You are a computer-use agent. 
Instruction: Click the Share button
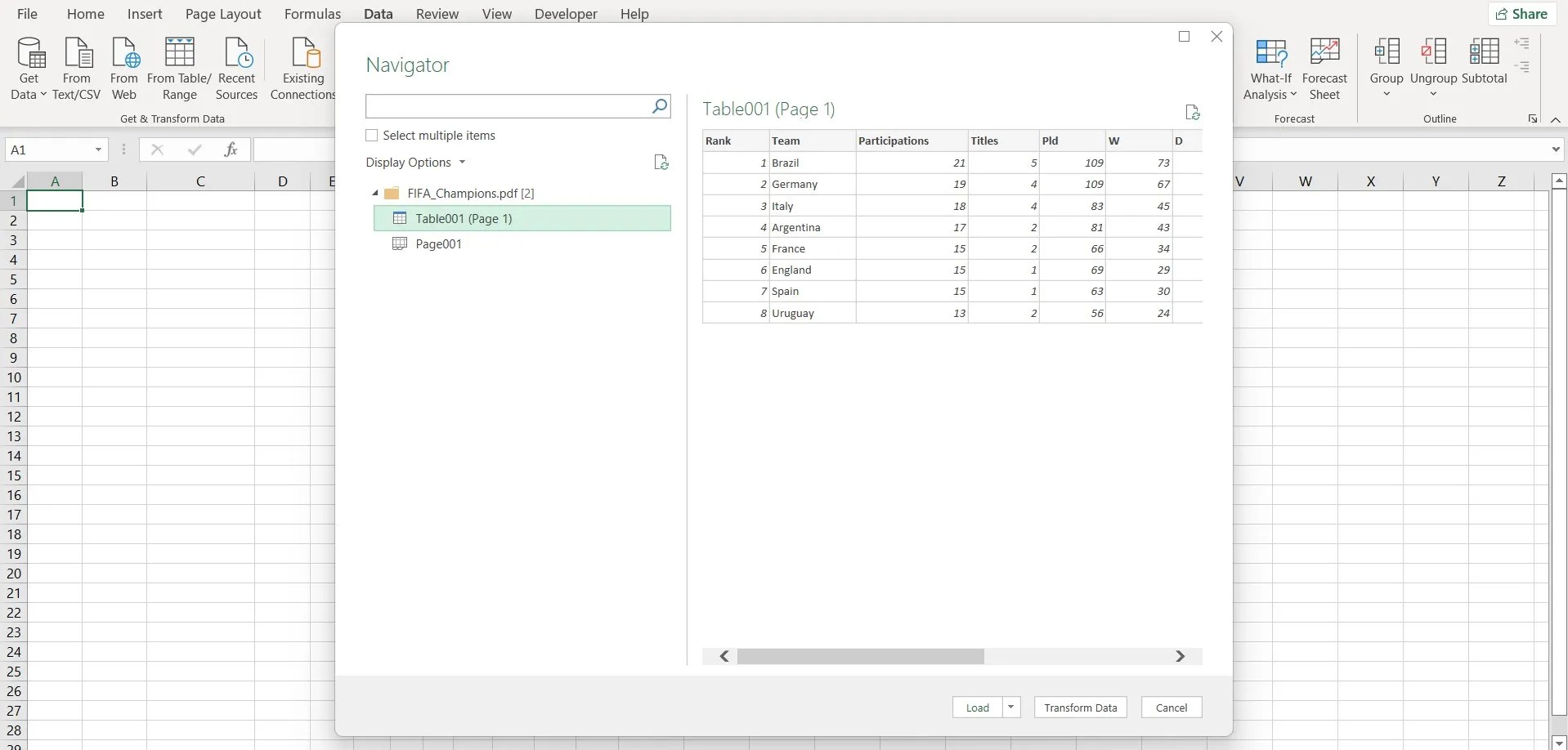pyautogui.click(x=1522, y=14)
